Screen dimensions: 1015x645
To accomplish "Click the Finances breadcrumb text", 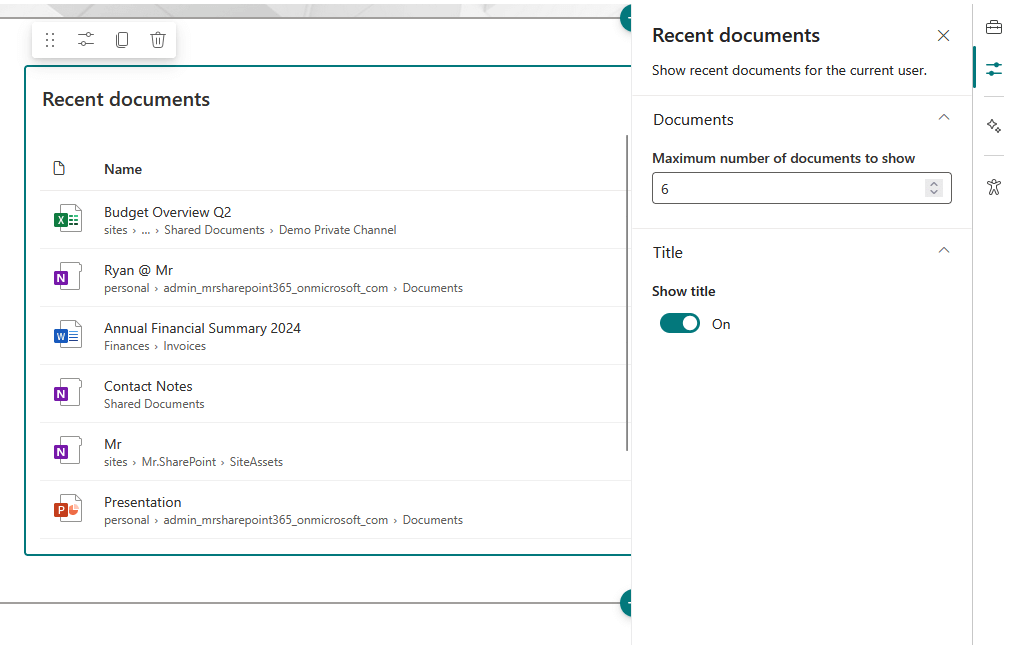I will tap(127, 346).
